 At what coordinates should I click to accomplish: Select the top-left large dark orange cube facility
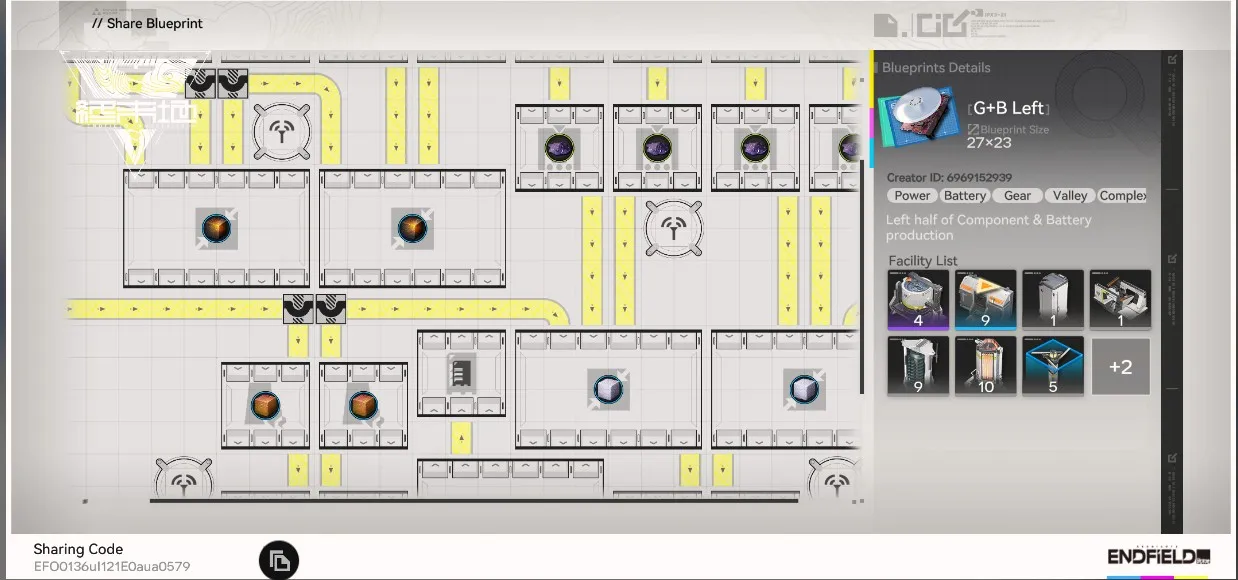216,229
